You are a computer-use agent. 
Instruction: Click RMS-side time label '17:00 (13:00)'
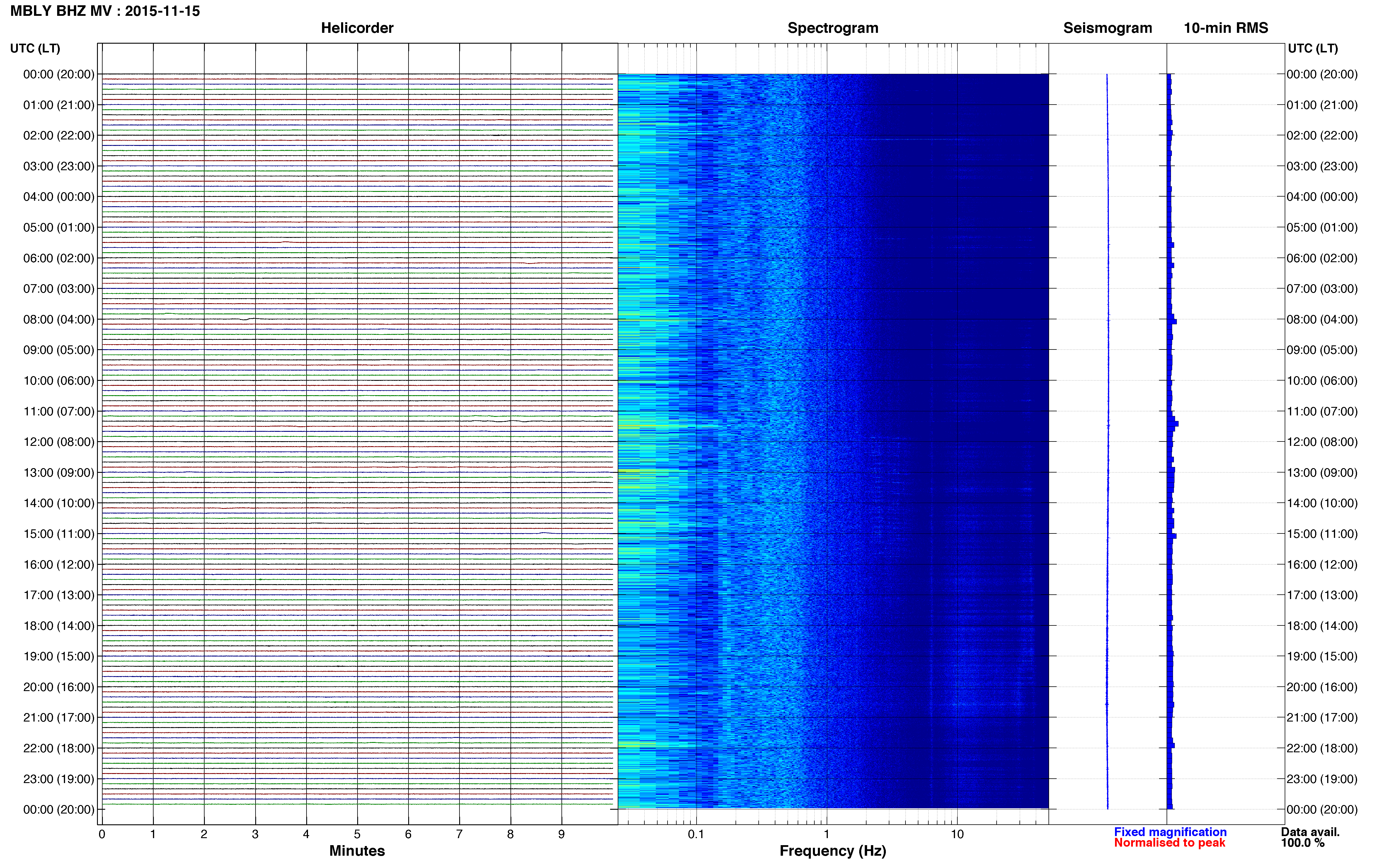click(x=1322, y=595)
